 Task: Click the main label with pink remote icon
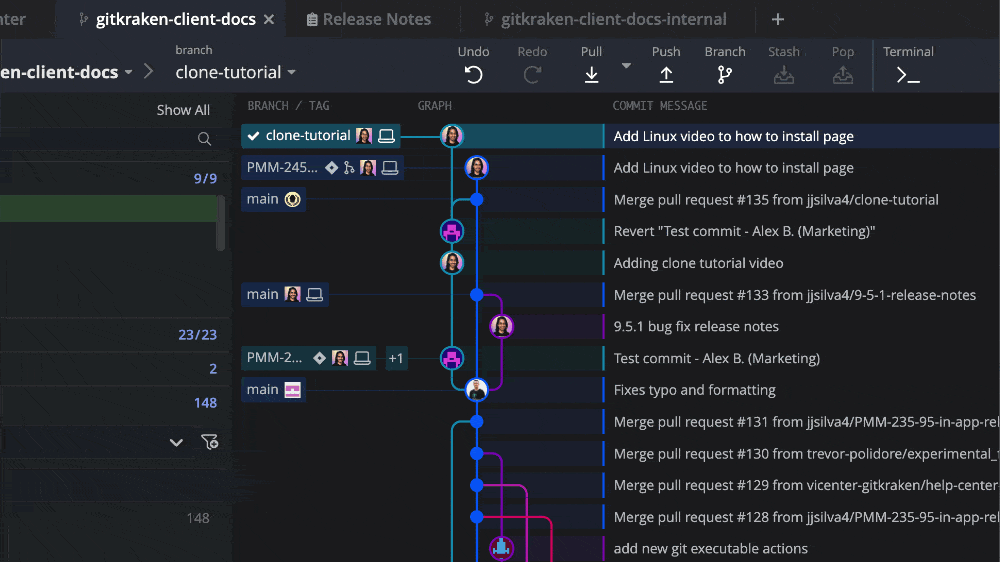coord(273,390)
